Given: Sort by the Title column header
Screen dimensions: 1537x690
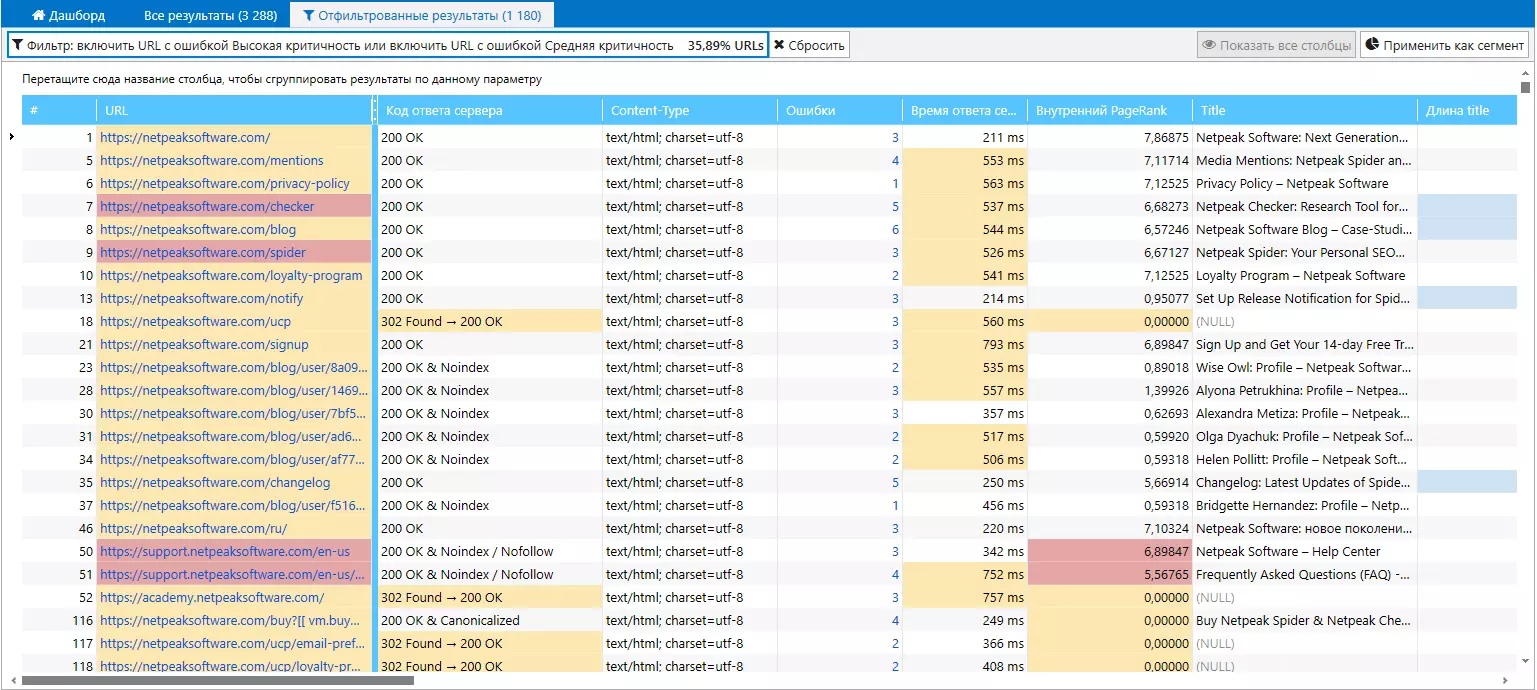Looking at the screenshot, I should (x=1305, y=111).
